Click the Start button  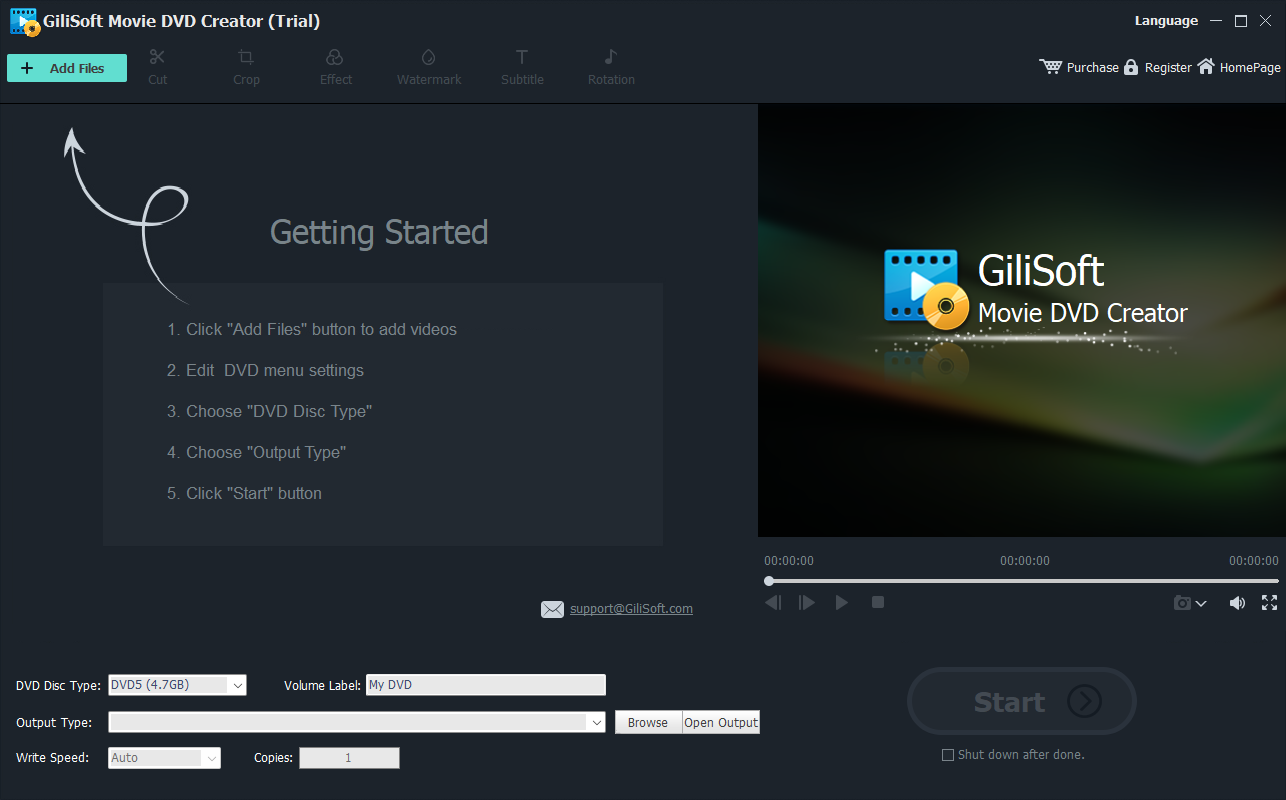coord(1022,701)
